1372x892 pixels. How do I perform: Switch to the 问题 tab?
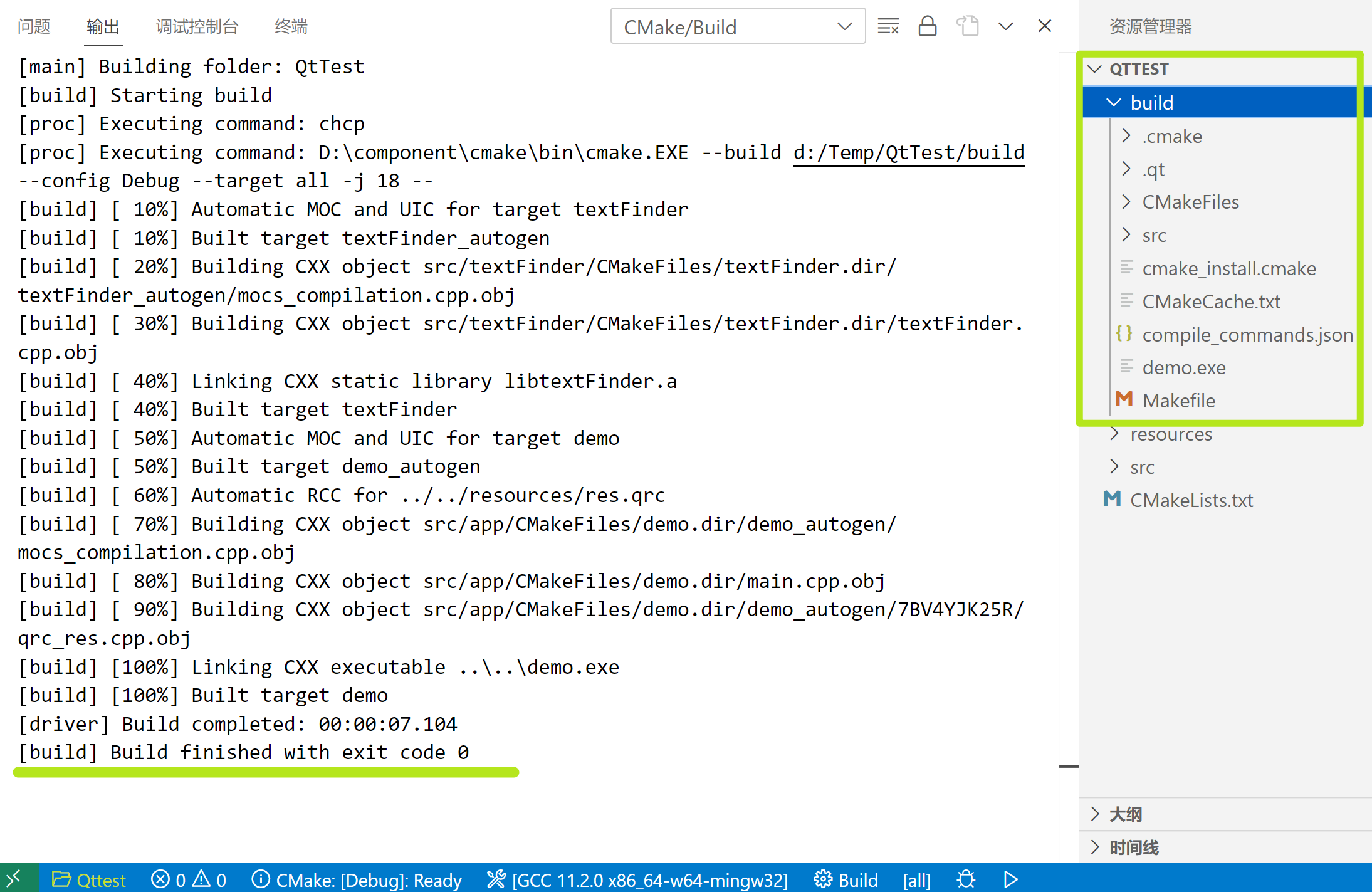[x=34, y=26]
